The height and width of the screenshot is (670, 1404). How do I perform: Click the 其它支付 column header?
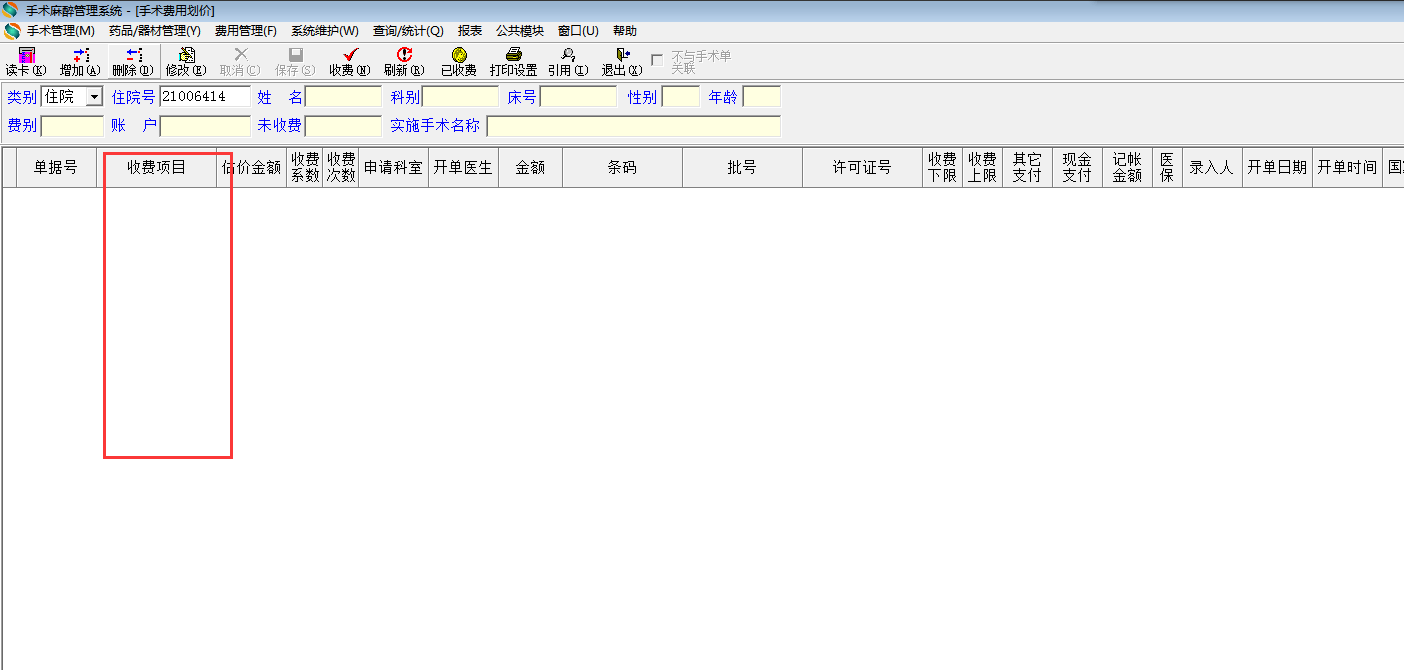1027,167
